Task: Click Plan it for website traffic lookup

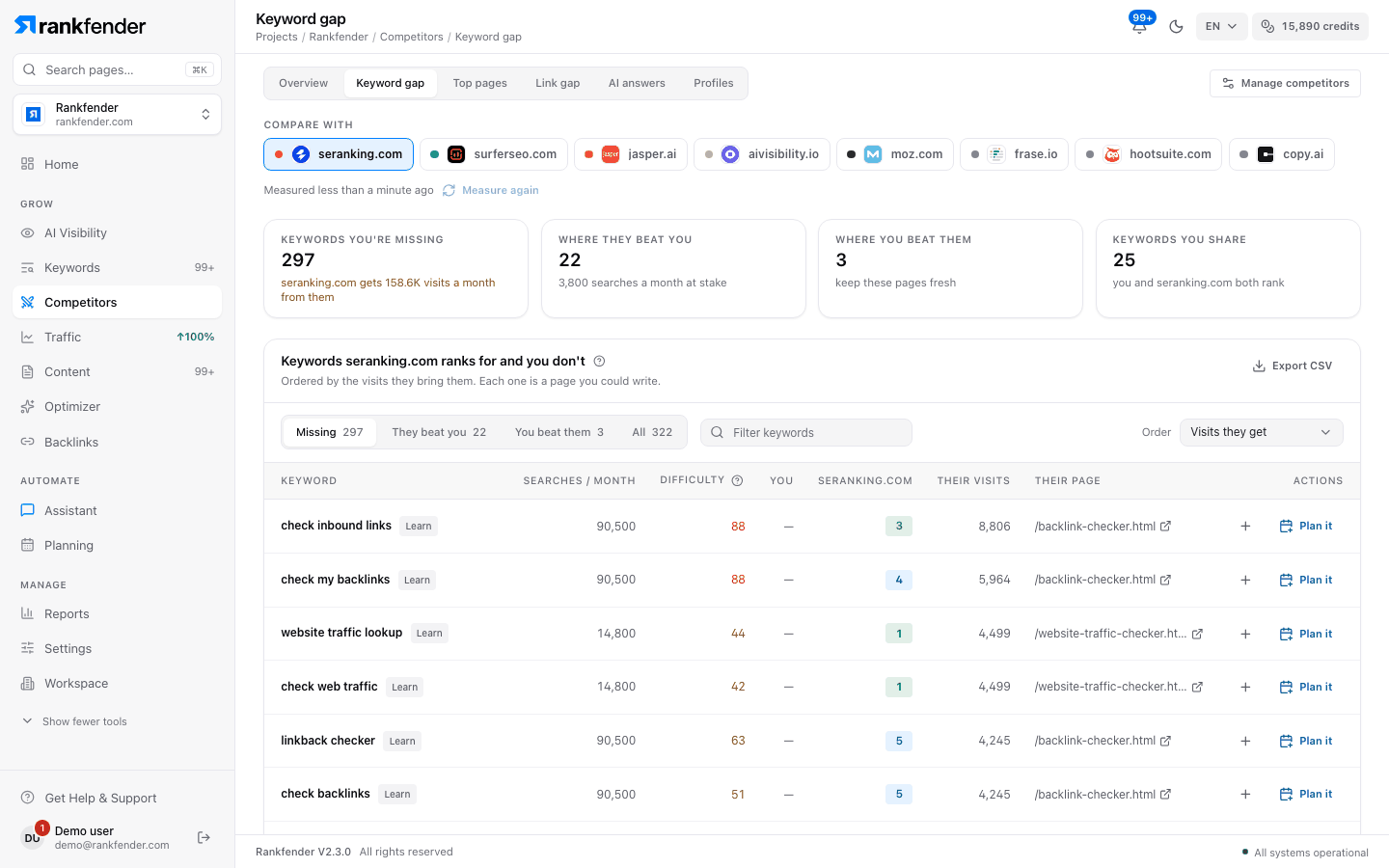Action: [x=1306, y=634]
